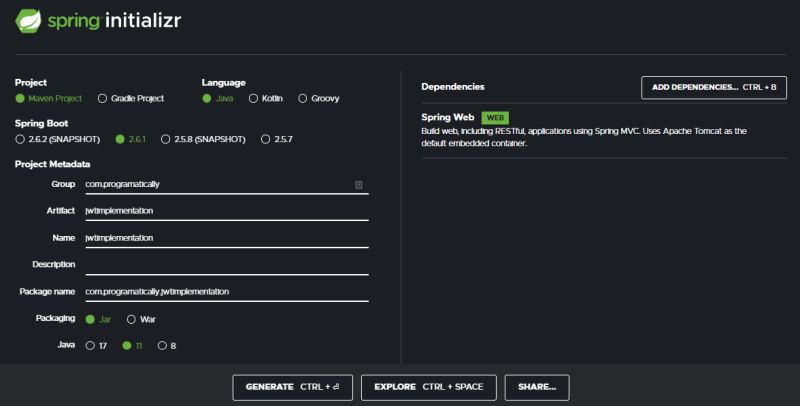
Task: Choose Groovy as the language
Action: click(x=303, y=98)
